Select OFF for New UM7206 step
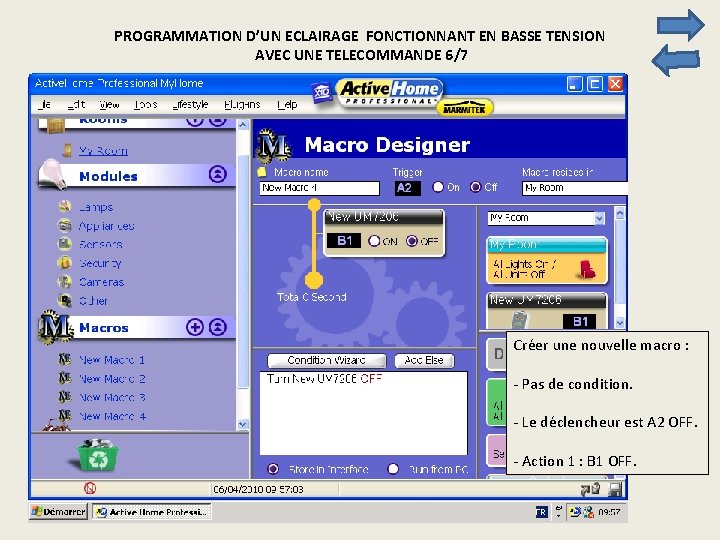720x540 pixels. [x=412, y=241]
